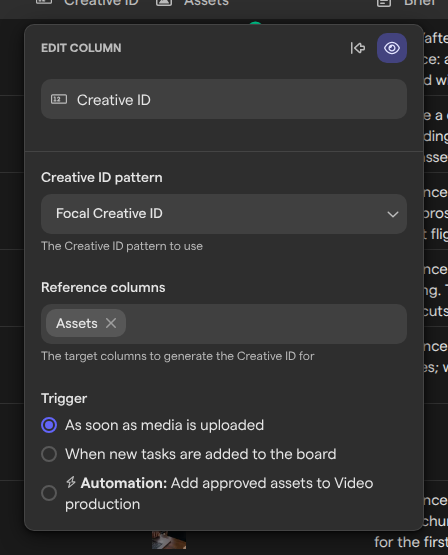The image size is (448, 555).
Task: Click the 'Trigger' section label
Action: [64, 399]
